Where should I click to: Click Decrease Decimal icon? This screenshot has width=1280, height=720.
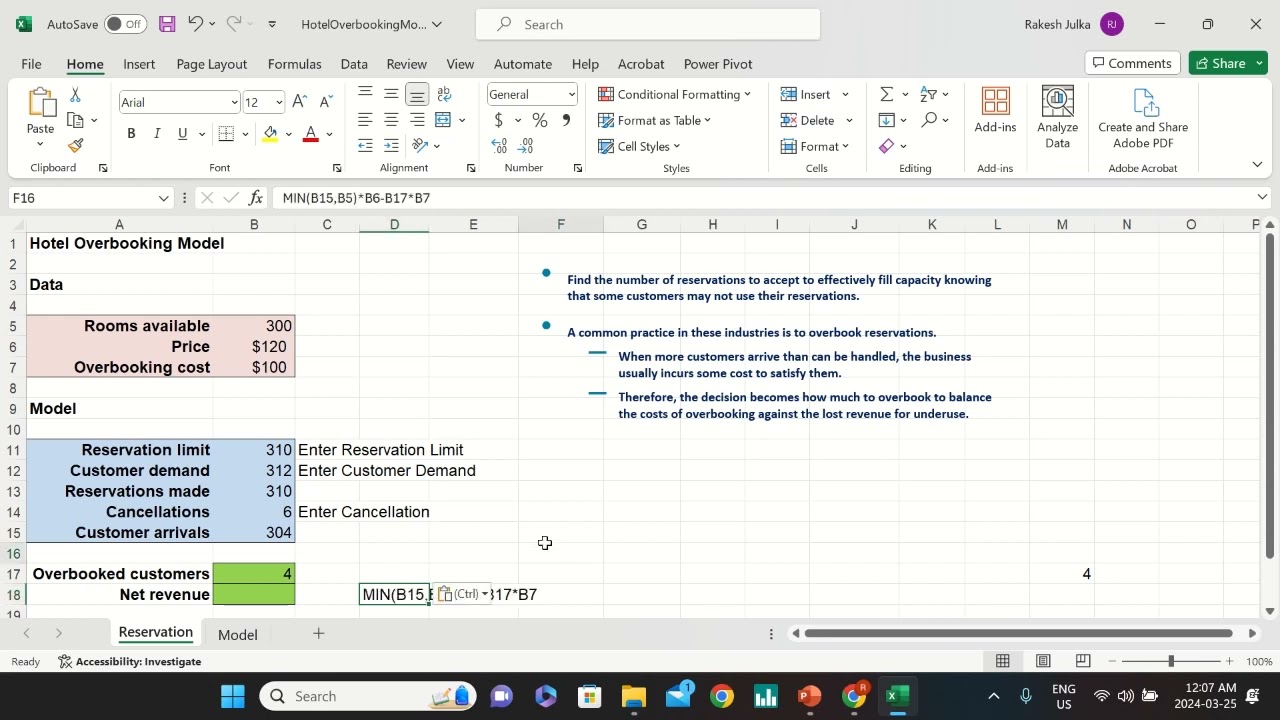pyautogui.click(x=526, y=146)
